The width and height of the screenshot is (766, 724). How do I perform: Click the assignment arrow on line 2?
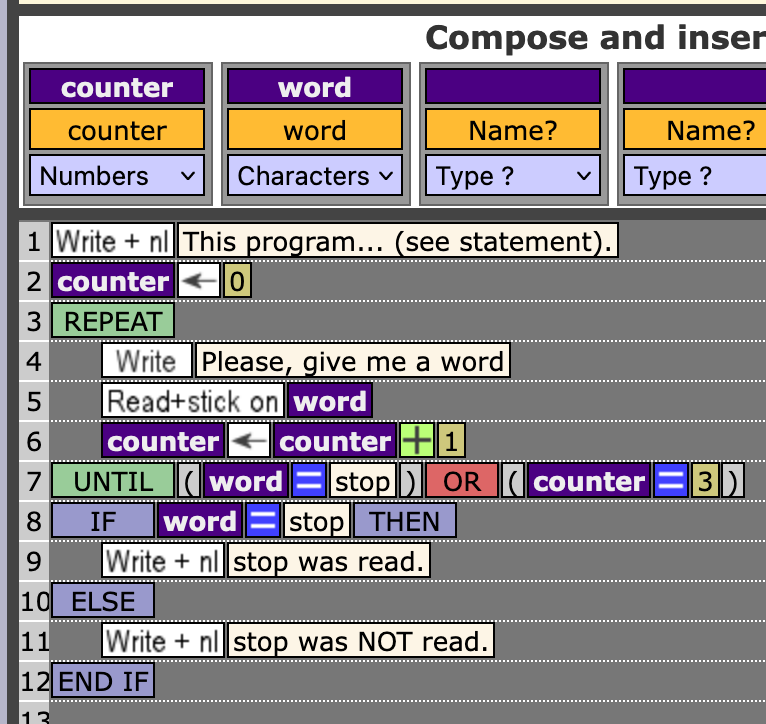click(199, 282)
